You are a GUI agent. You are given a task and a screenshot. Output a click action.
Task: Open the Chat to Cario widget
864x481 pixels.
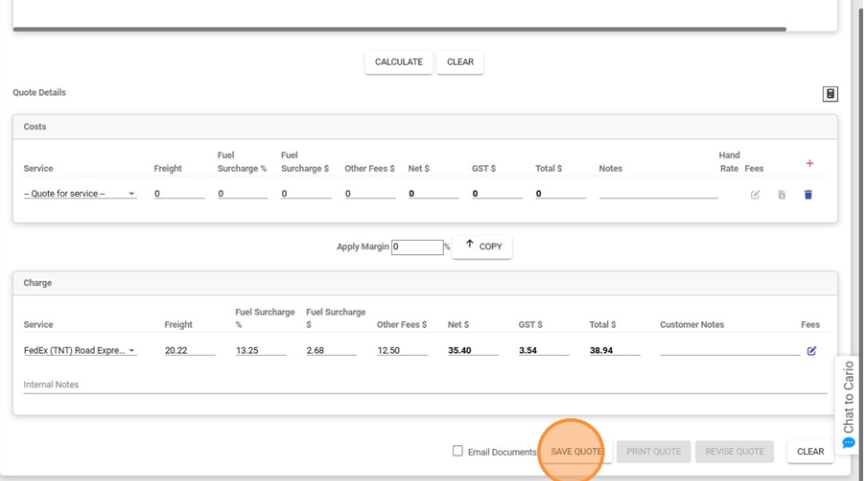(848, 405)
